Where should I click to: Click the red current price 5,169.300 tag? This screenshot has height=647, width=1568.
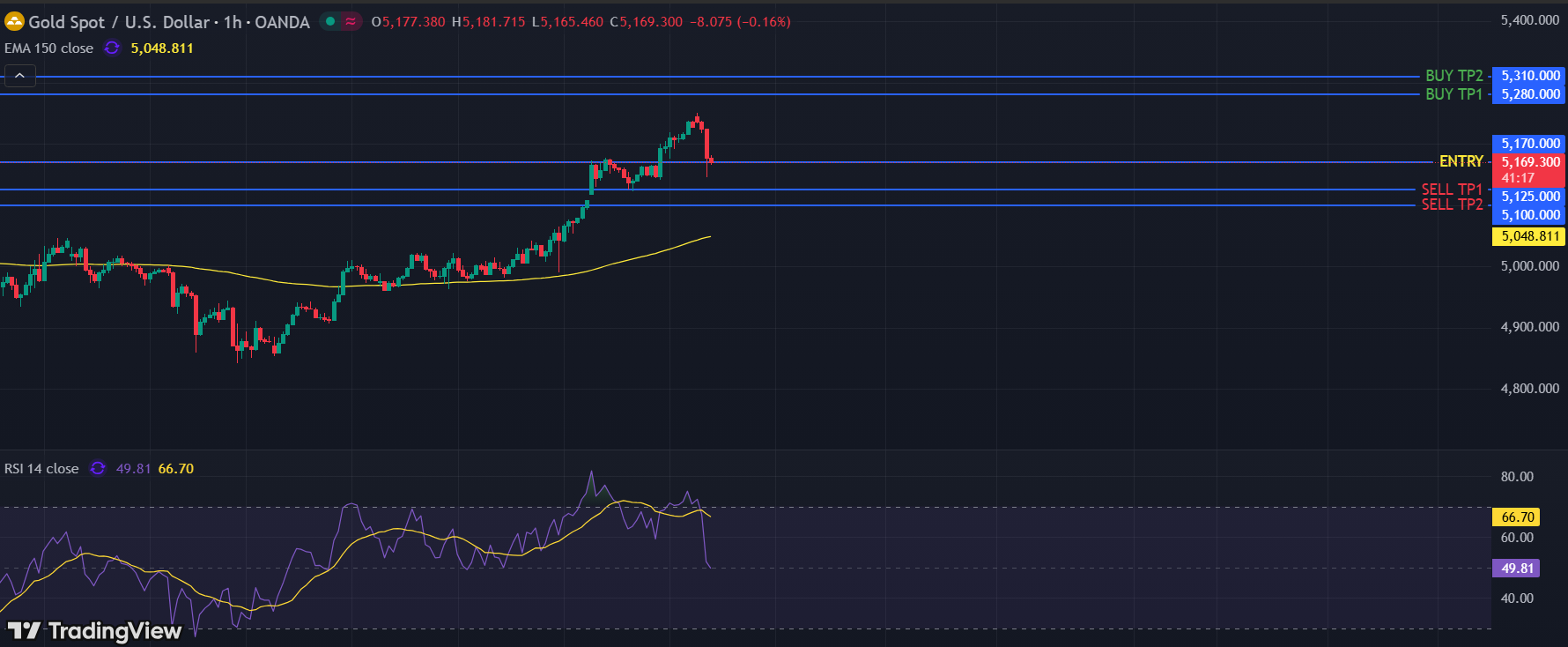1530,162
